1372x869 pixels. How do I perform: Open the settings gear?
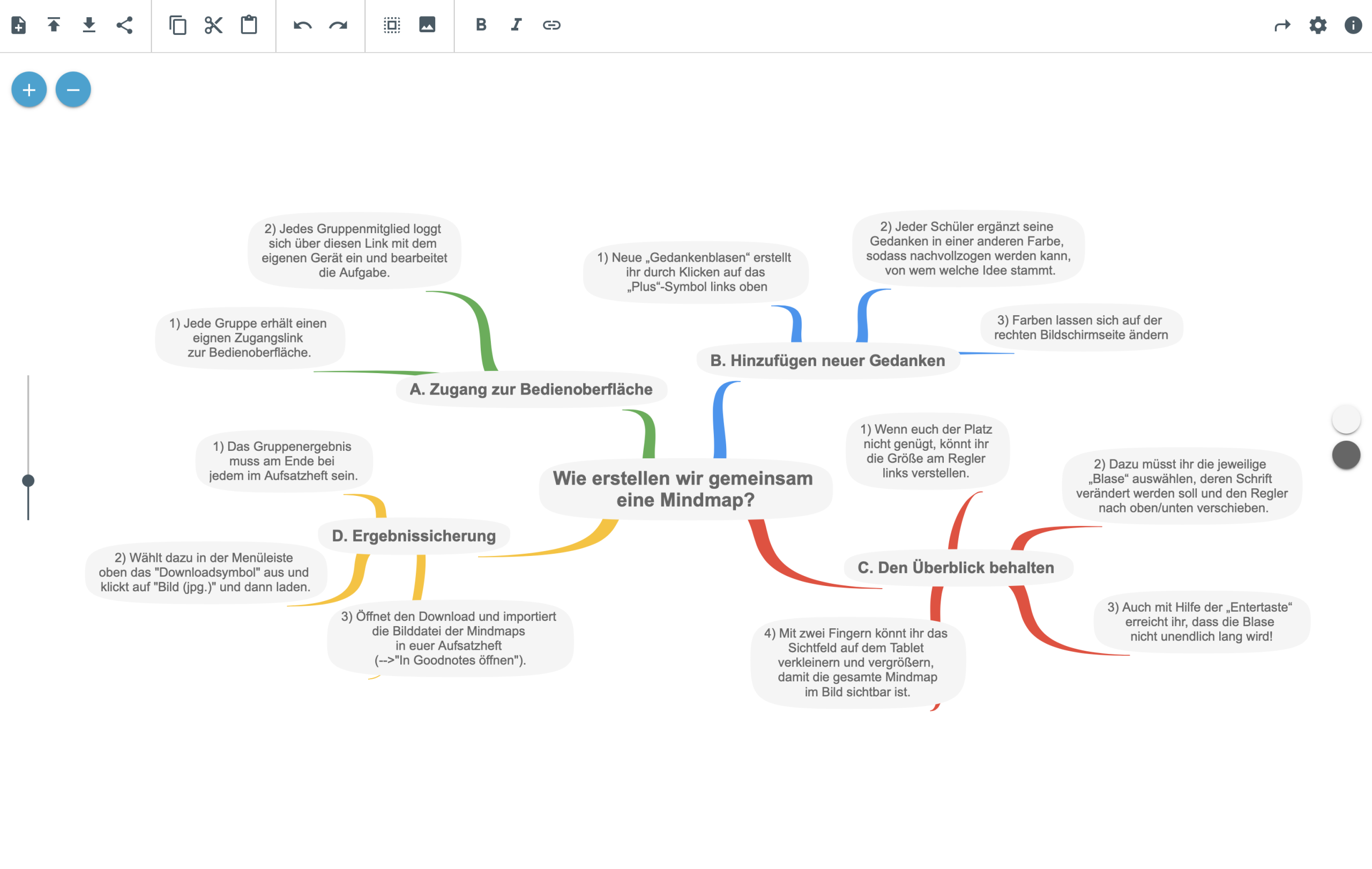[x=1318, y=25]
